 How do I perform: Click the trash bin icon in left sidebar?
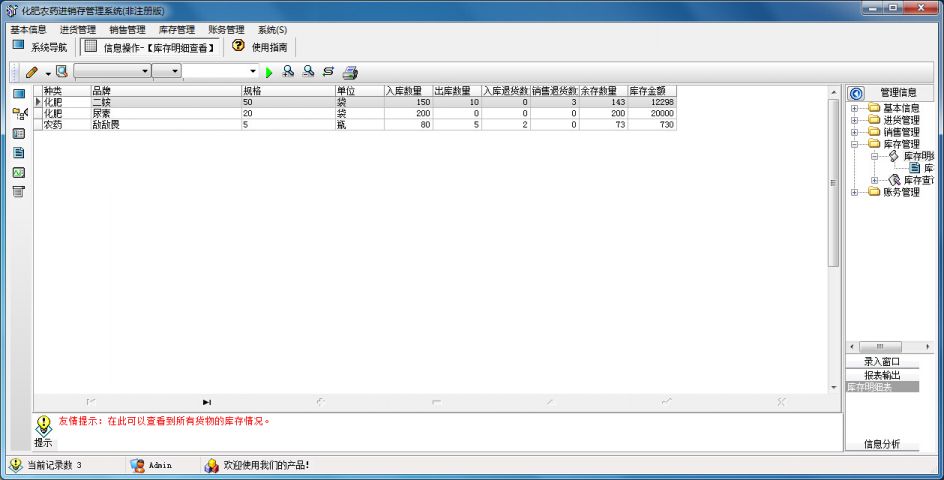coord(18,191)
